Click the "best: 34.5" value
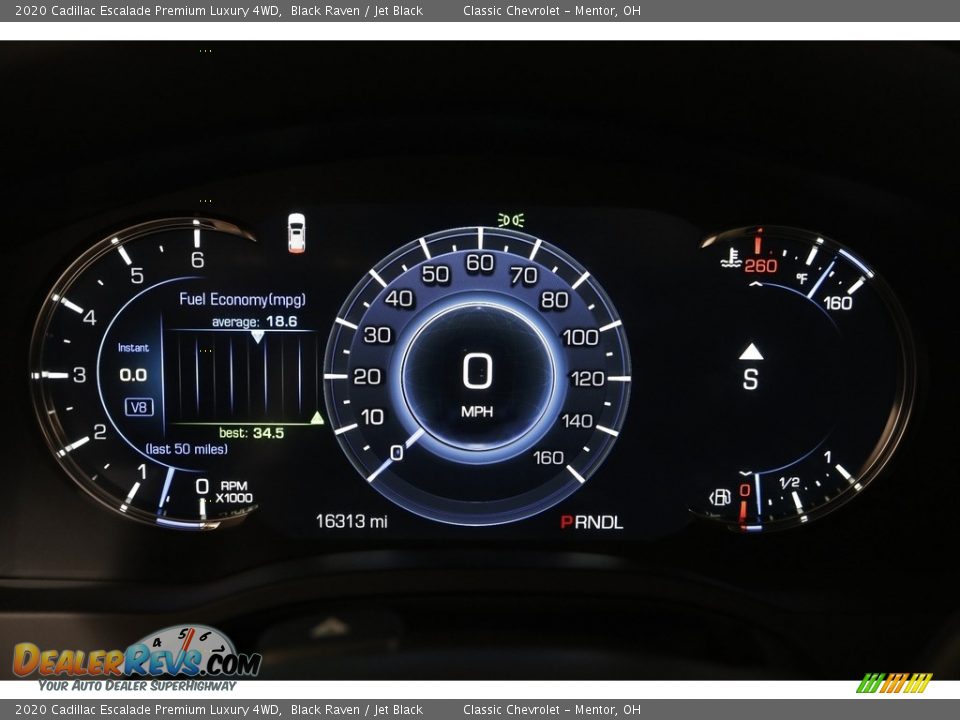This screenshot has width=960, height=720. (252, 433)
